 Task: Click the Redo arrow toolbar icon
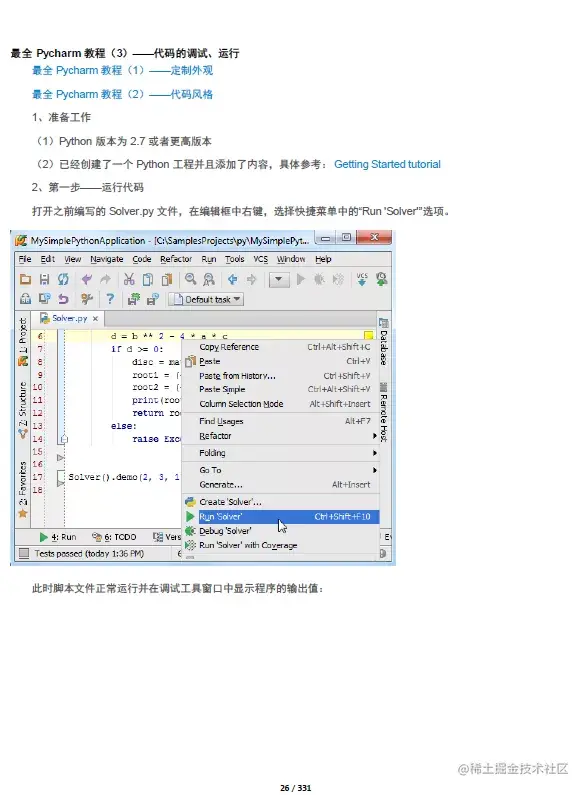pyautogui.click(x=105, y=279)
